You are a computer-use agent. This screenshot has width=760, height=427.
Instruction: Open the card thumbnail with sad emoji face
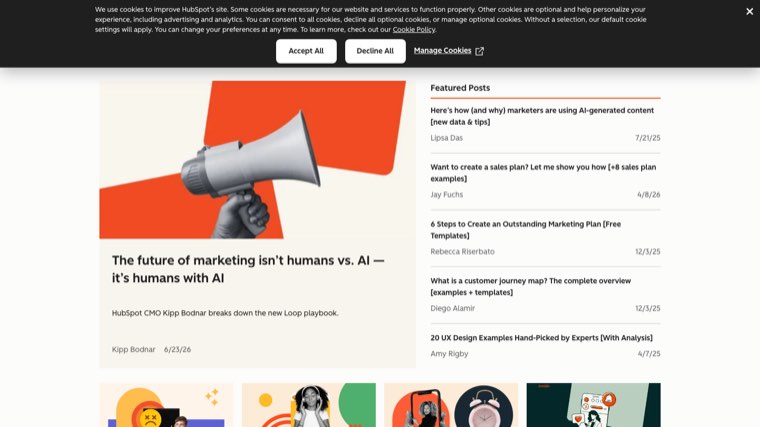click(166, 405)
